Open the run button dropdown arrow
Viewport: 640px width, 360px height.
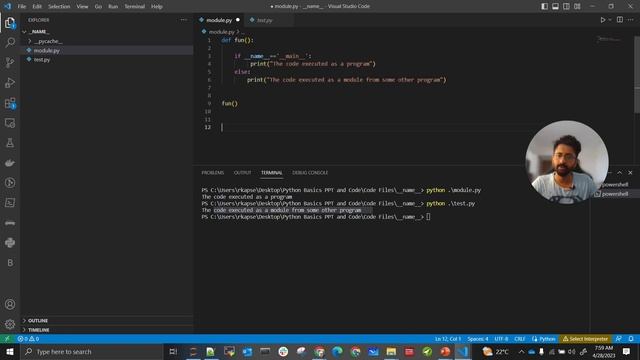(610, 20)
